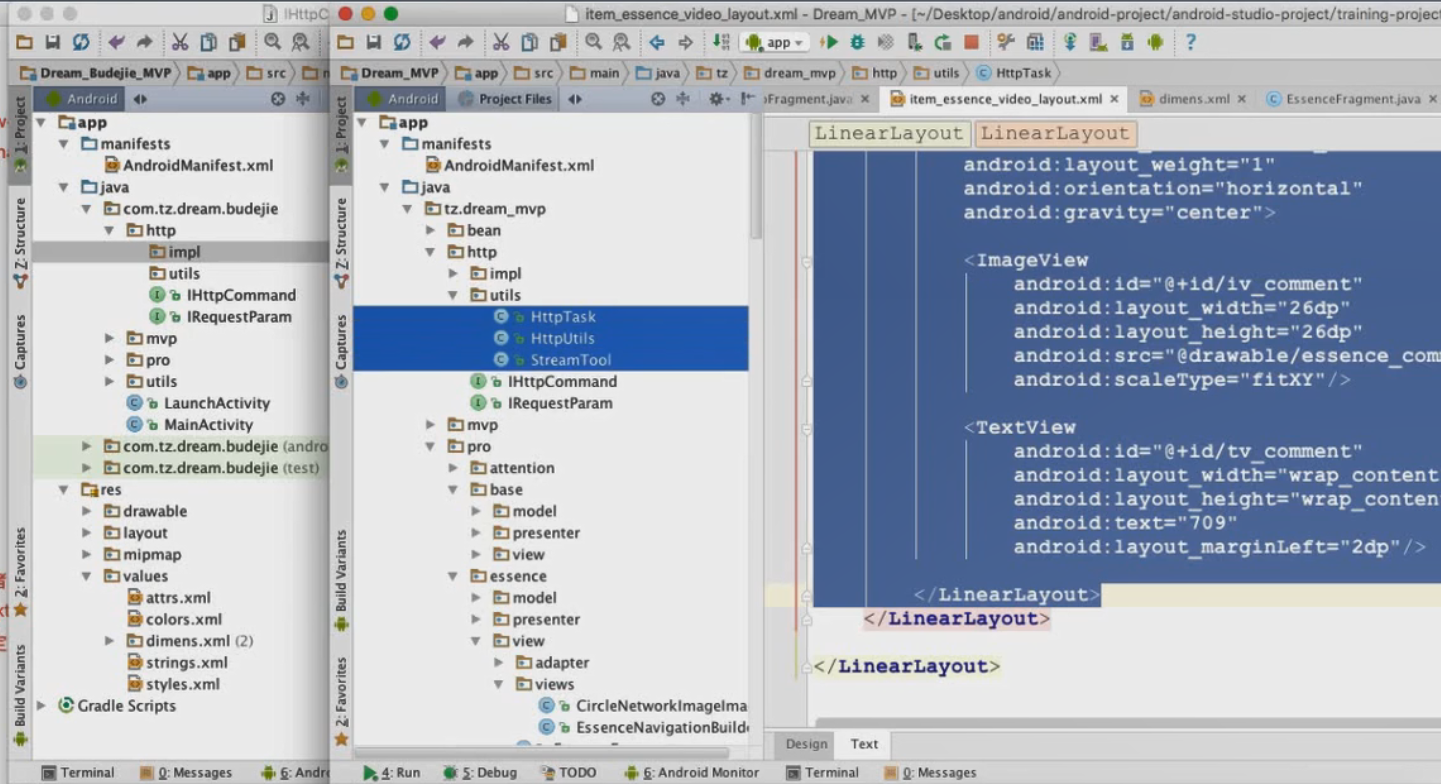
Task: Toggle Structure tool window in Dream_Budejie_MVP window
Action: pyautogui.click(x=20, y=243)
